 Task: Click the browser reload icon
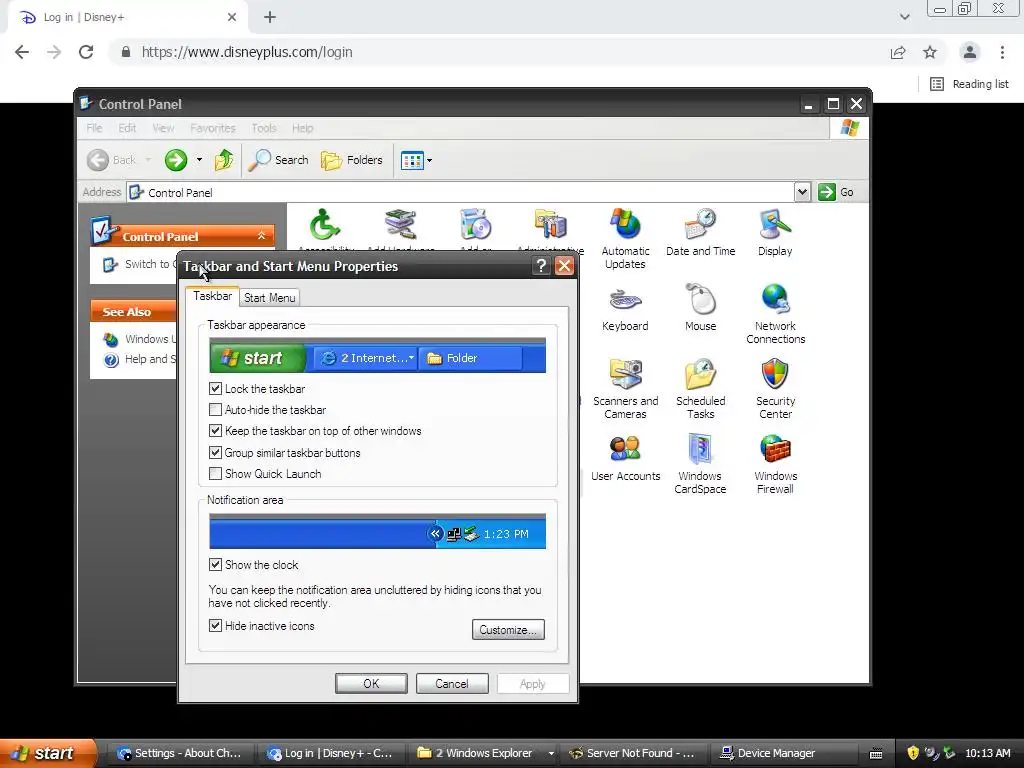(x=86, y=52)
